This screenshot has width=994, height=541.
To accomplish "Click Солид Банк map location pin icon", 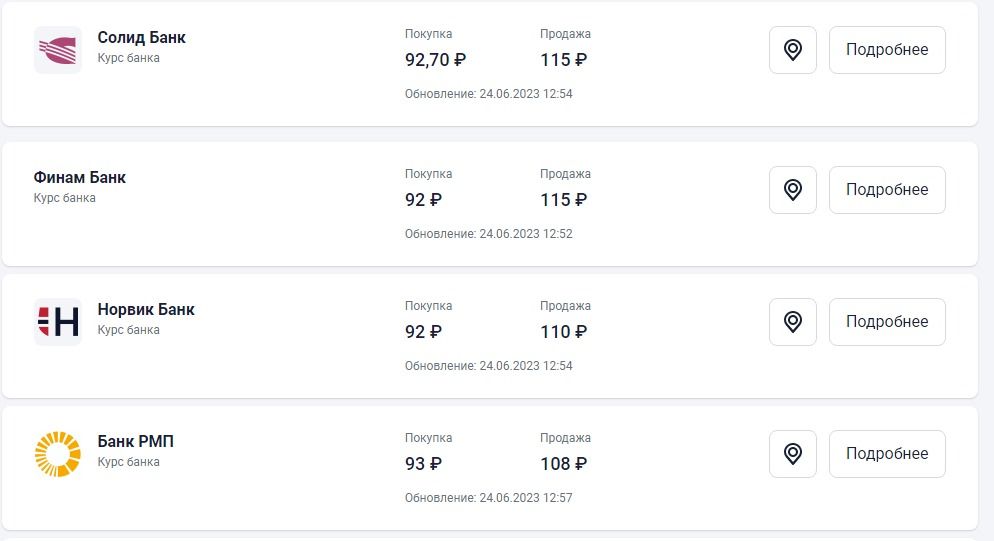I will pyautogui.click(x=793, y=50).
